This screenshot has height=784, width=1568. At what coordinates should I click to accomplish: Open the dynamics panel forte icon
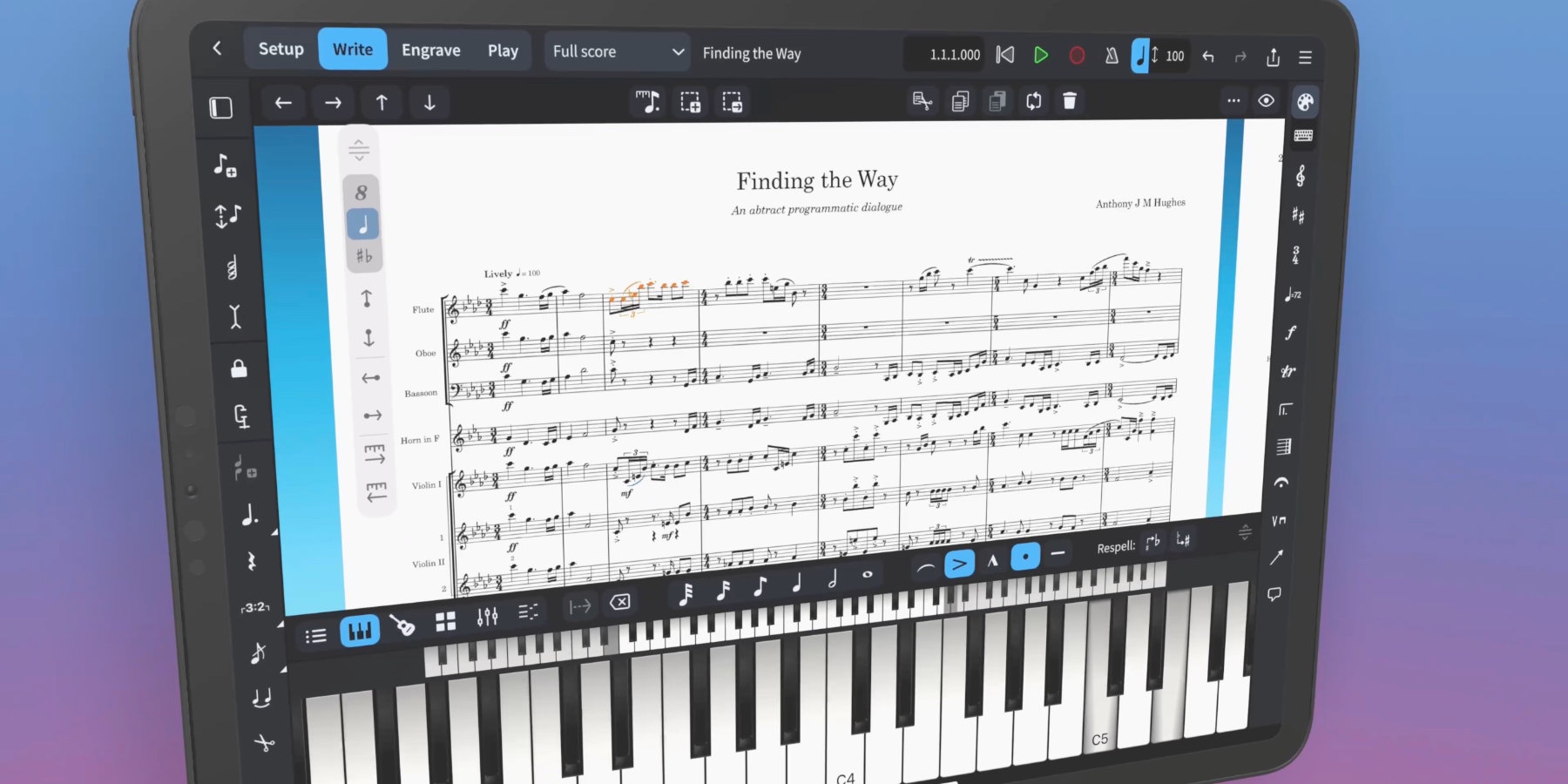point(1290,333)
